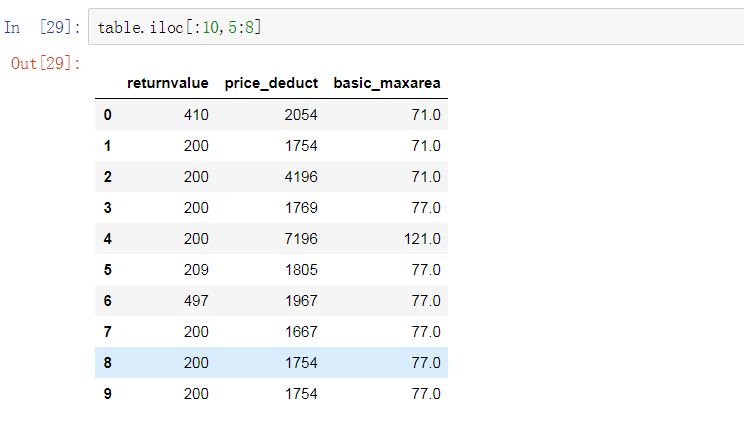The height and width of the screenshot is (429, 744).
Task: Click the price_deduct value 2054
Action: click(300, 115)
